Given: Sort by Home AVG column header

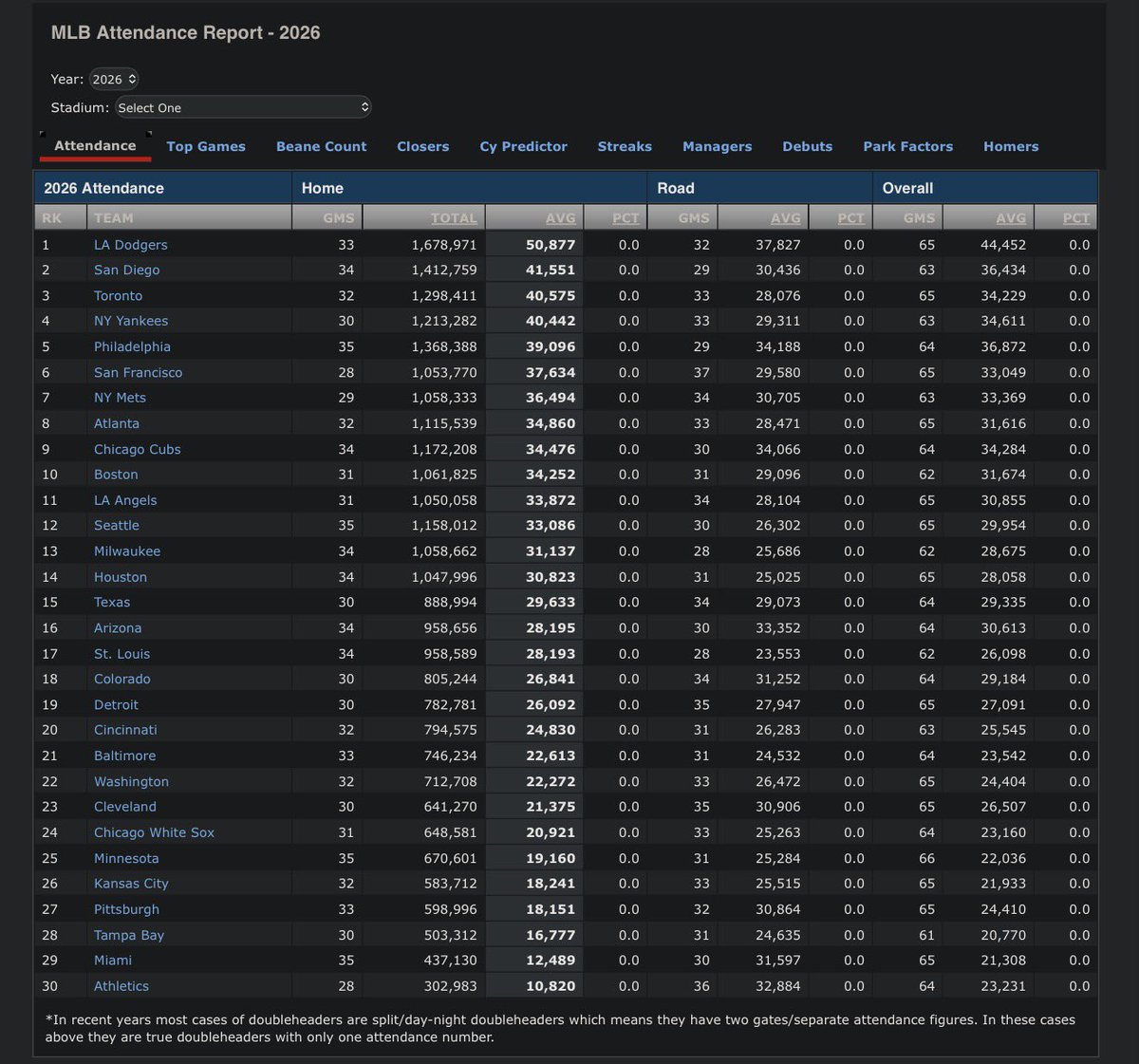Looking at the screenshot, I should point(561,217).
